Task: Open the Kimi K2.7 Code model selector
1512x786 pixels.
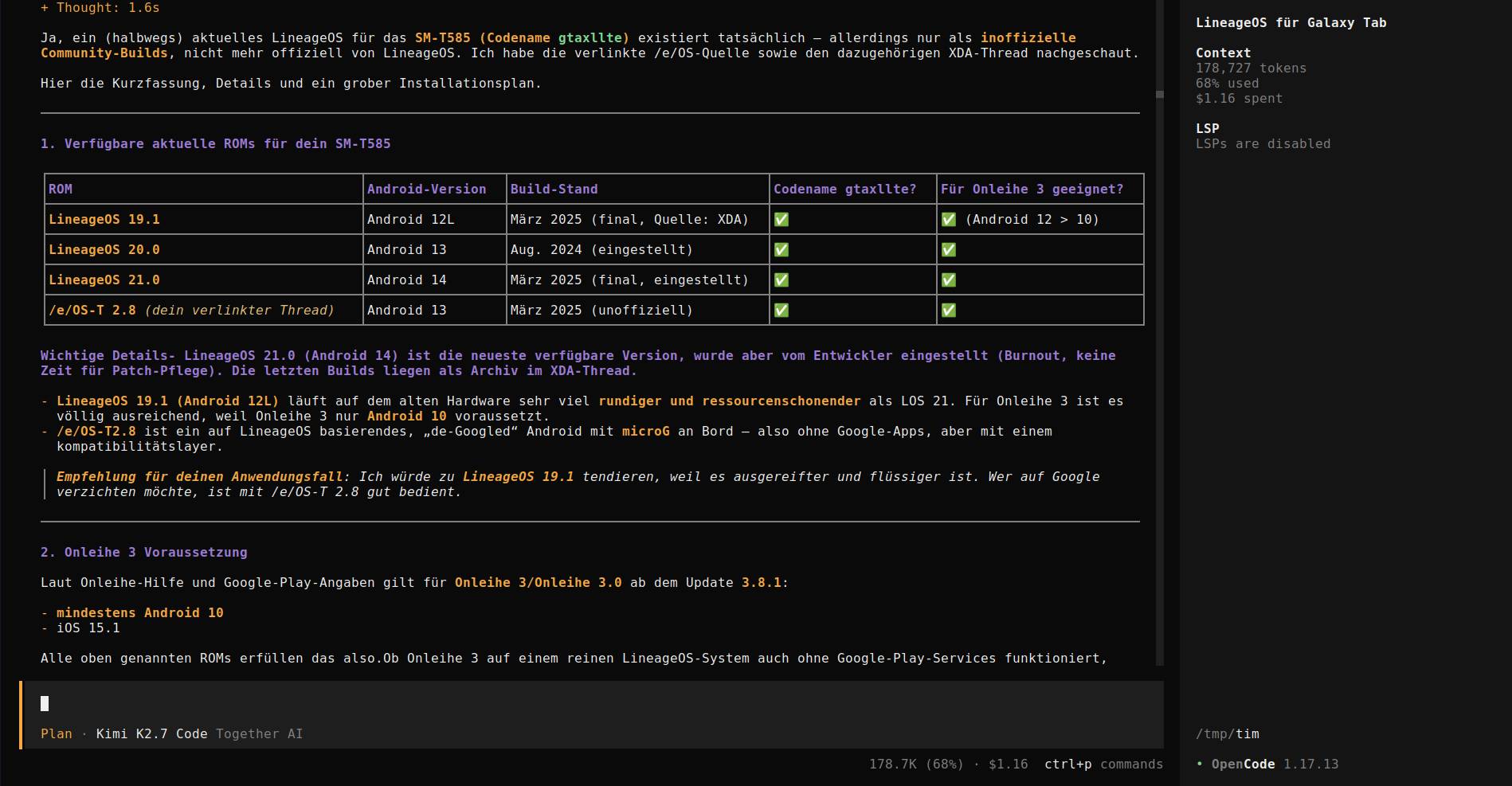Action: pyautogui.click(x=151, y=734)
